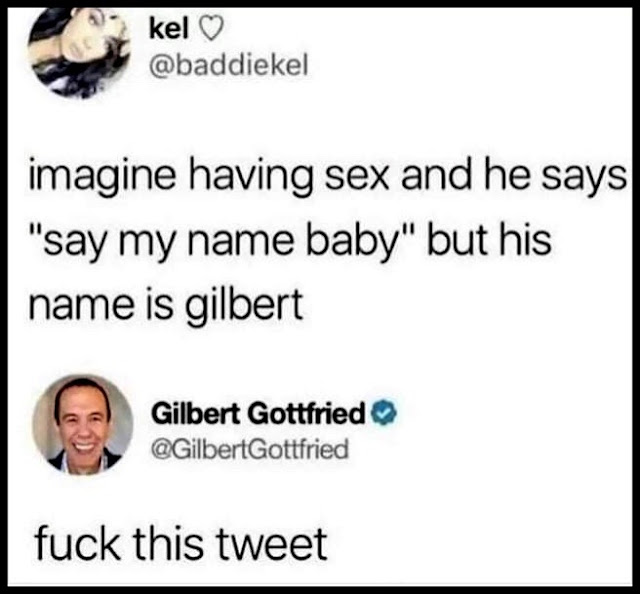Click the word "imagine" in kel's tweet
Image resolution: width=640 pixels, height=594 pixels.
point(102,180)
